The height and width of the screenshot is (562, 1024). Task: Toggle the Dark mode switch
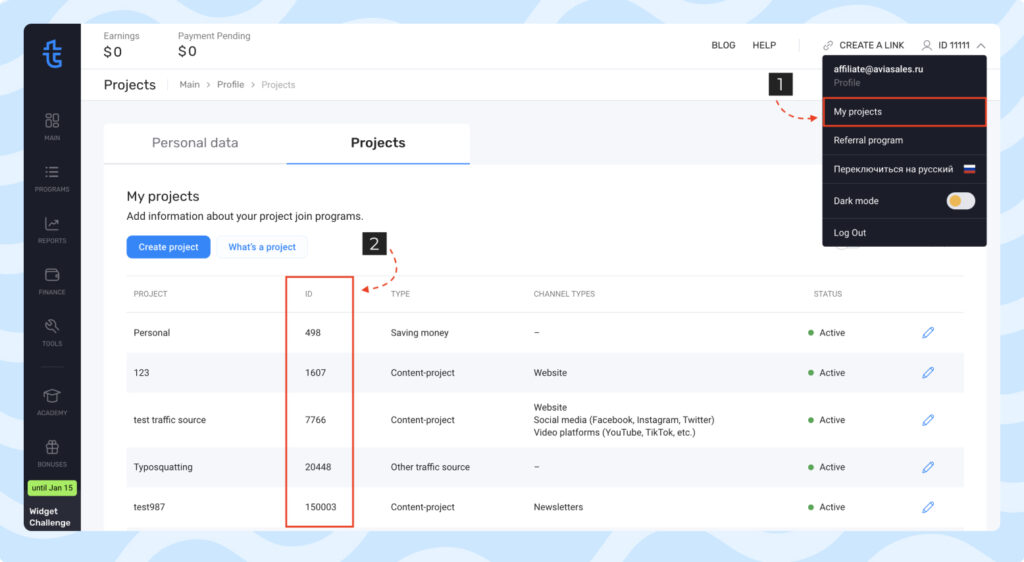(x=960, y=201)
